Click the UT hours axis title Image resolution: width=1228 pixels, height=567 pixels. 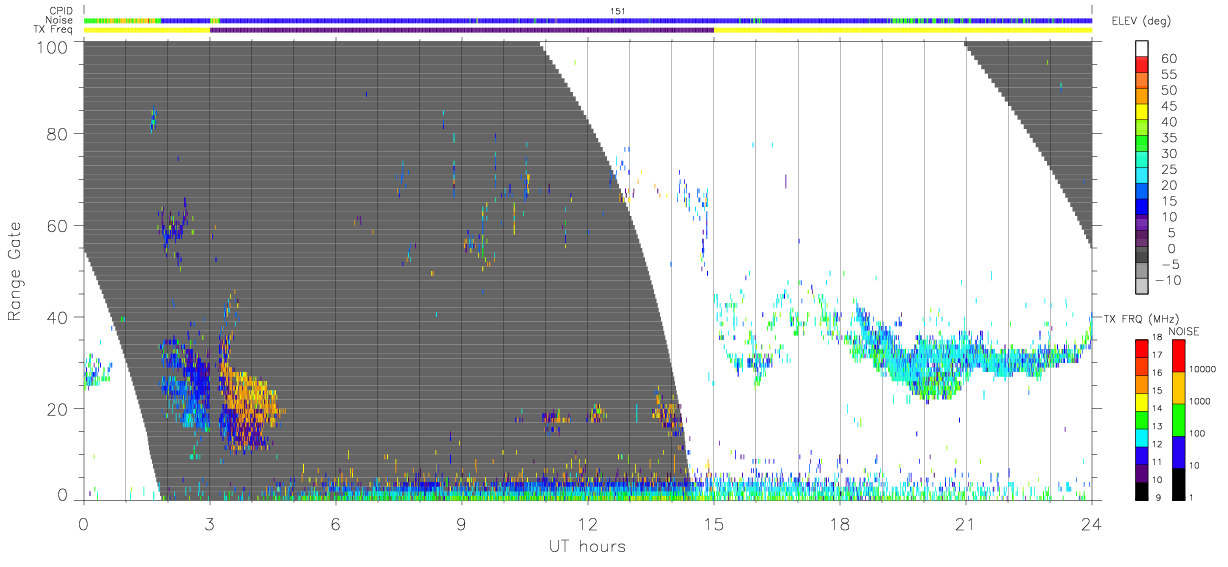point(587,546)
